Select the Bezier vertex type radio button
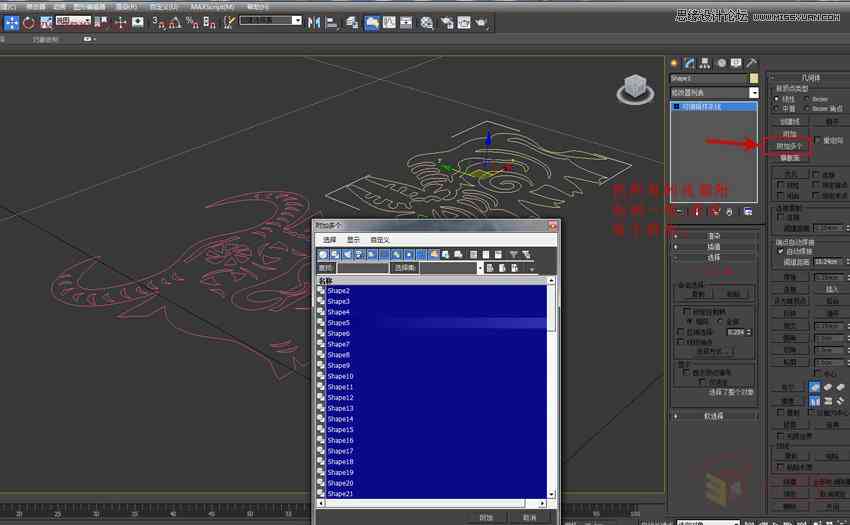This screenshot has height=525, width=850. coord(807,99)
